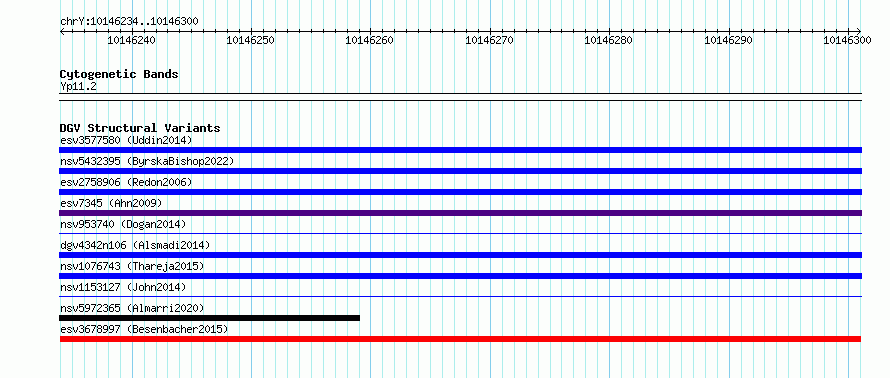Click ruler position 10146290
This screenshot has height=378, width=890.
pyautogui.click(x=728, y=40)
